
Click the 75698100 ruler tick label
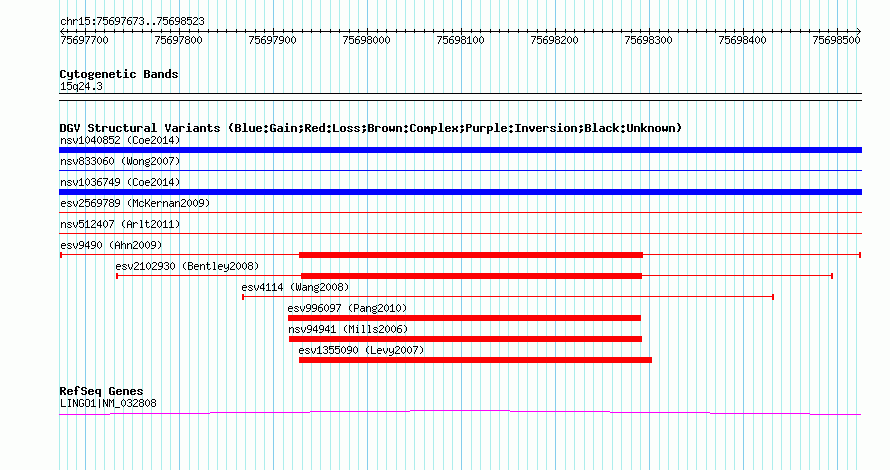(460, 40)
